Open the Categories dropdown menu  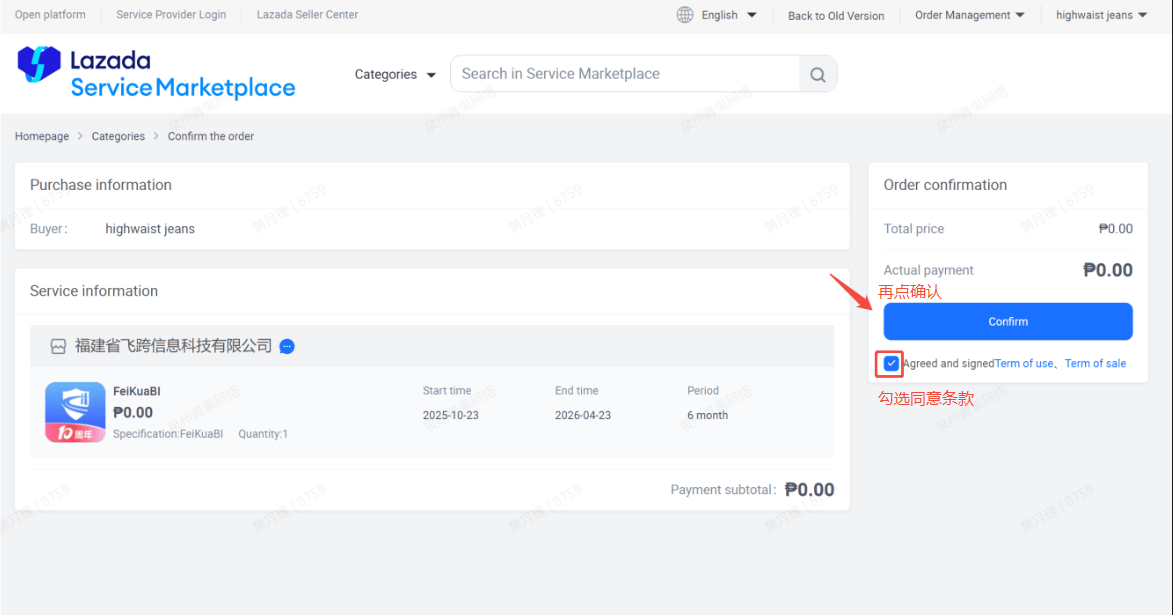(x=395, y=74)
